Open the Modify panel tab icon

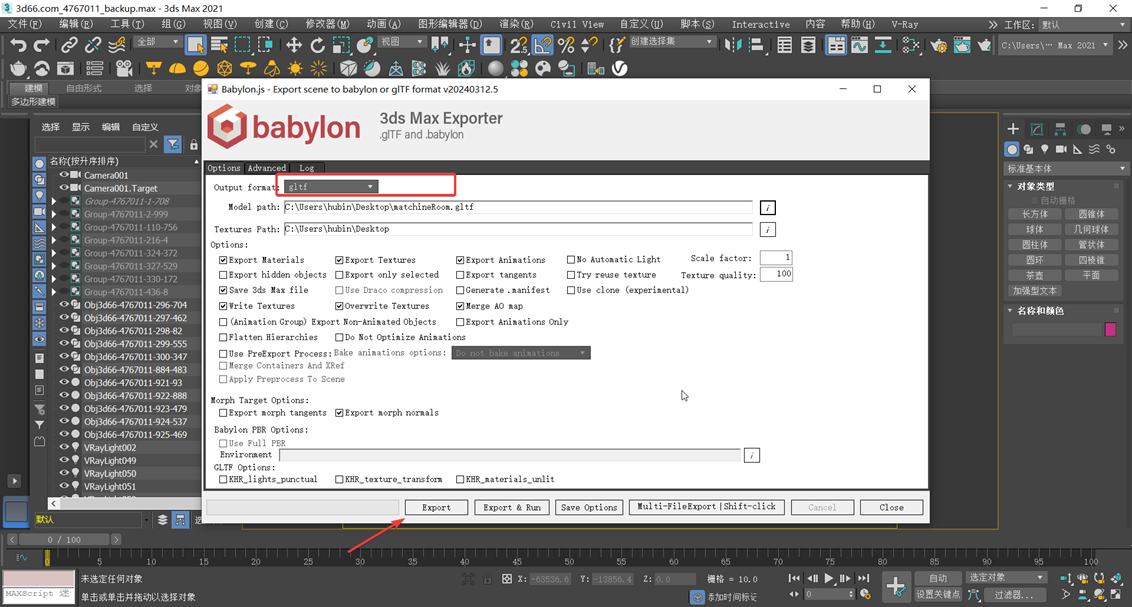tap(1036, 129)
